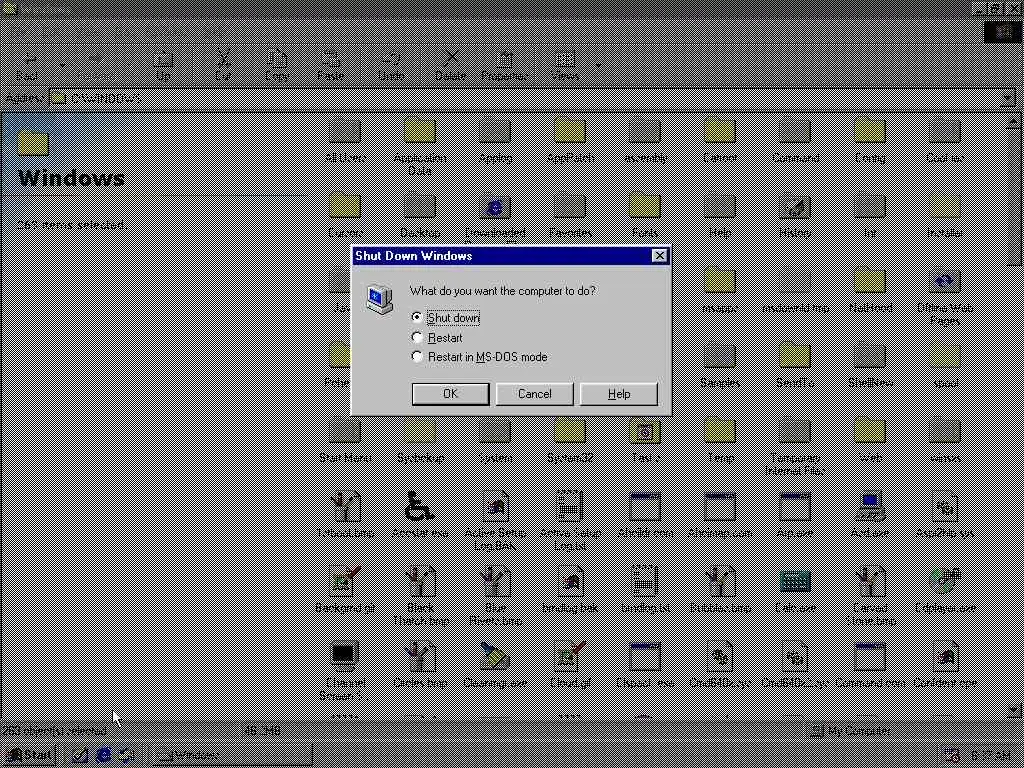Screen dimensions: 1024x768
Task: Select the Help folder
Action: 720,216
